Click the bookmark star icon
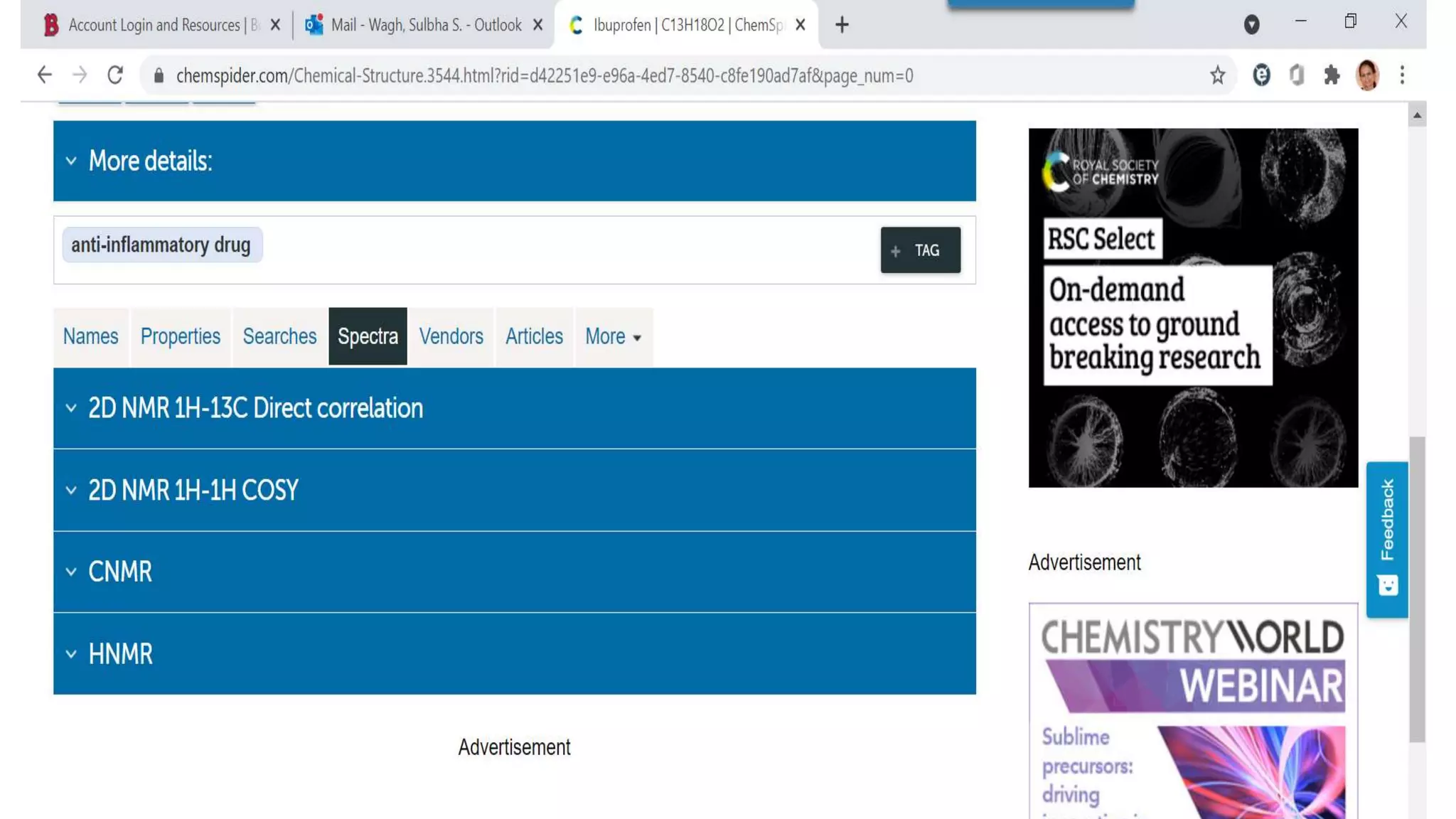 (x=1217, y=75)
